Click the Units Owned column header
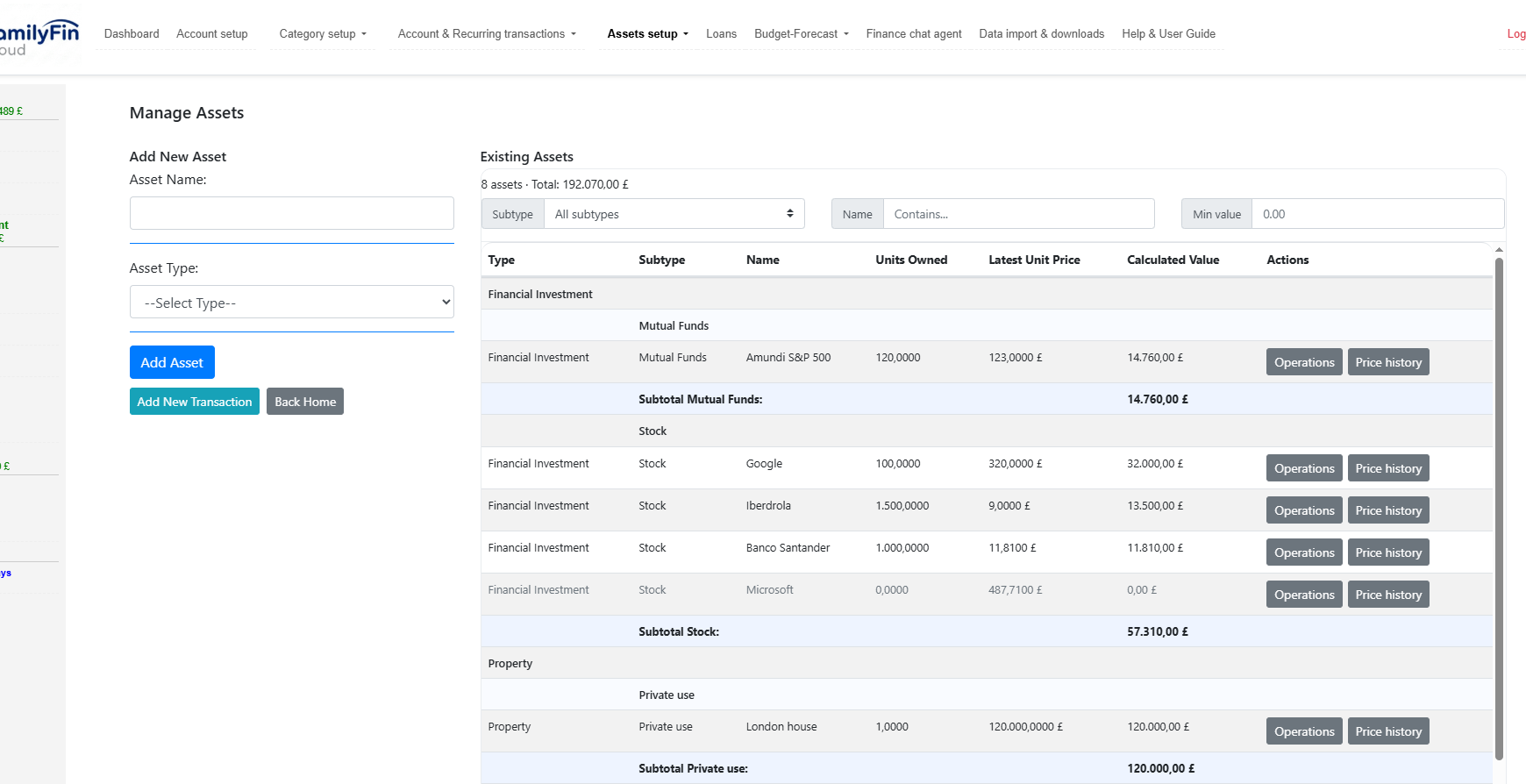Image resolution: width=1526 pixels, height=784 pixels. click(x=911, y=260)
